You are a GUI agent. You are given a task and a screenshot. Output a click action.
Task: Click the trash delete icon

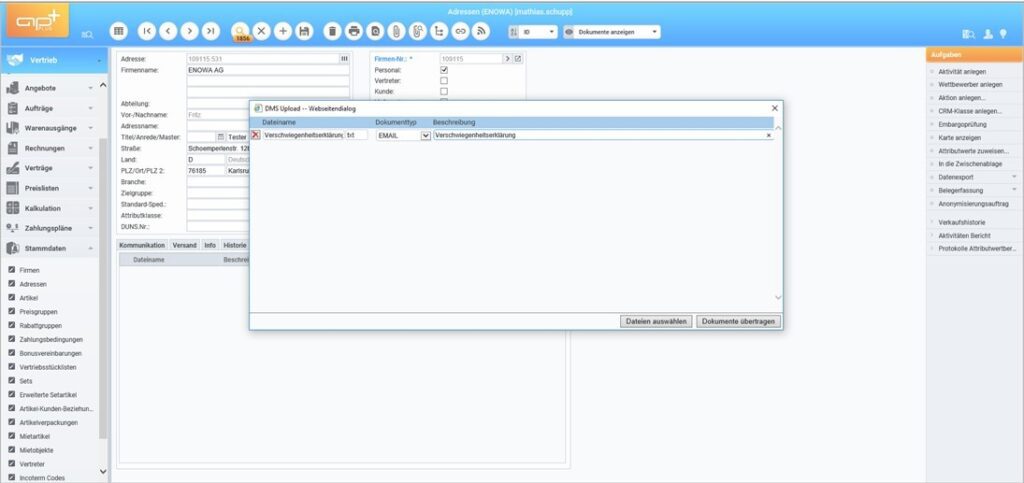(333, 32)
